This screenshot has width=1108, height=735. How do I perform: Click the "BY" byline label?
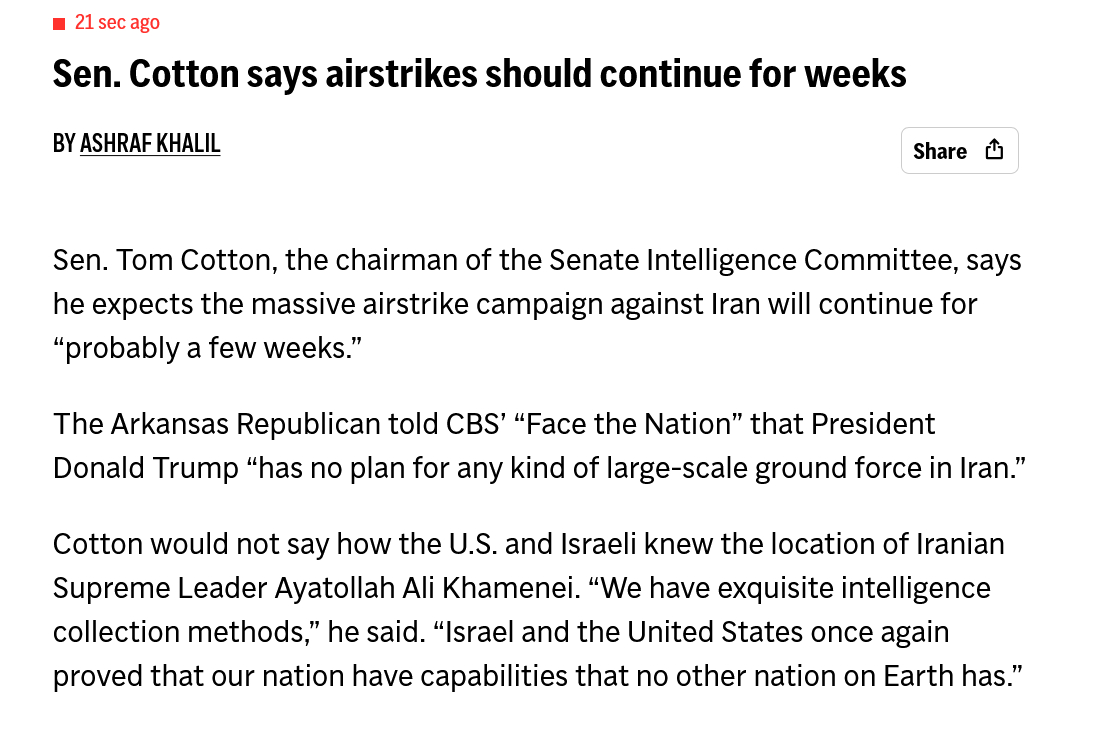64,144
